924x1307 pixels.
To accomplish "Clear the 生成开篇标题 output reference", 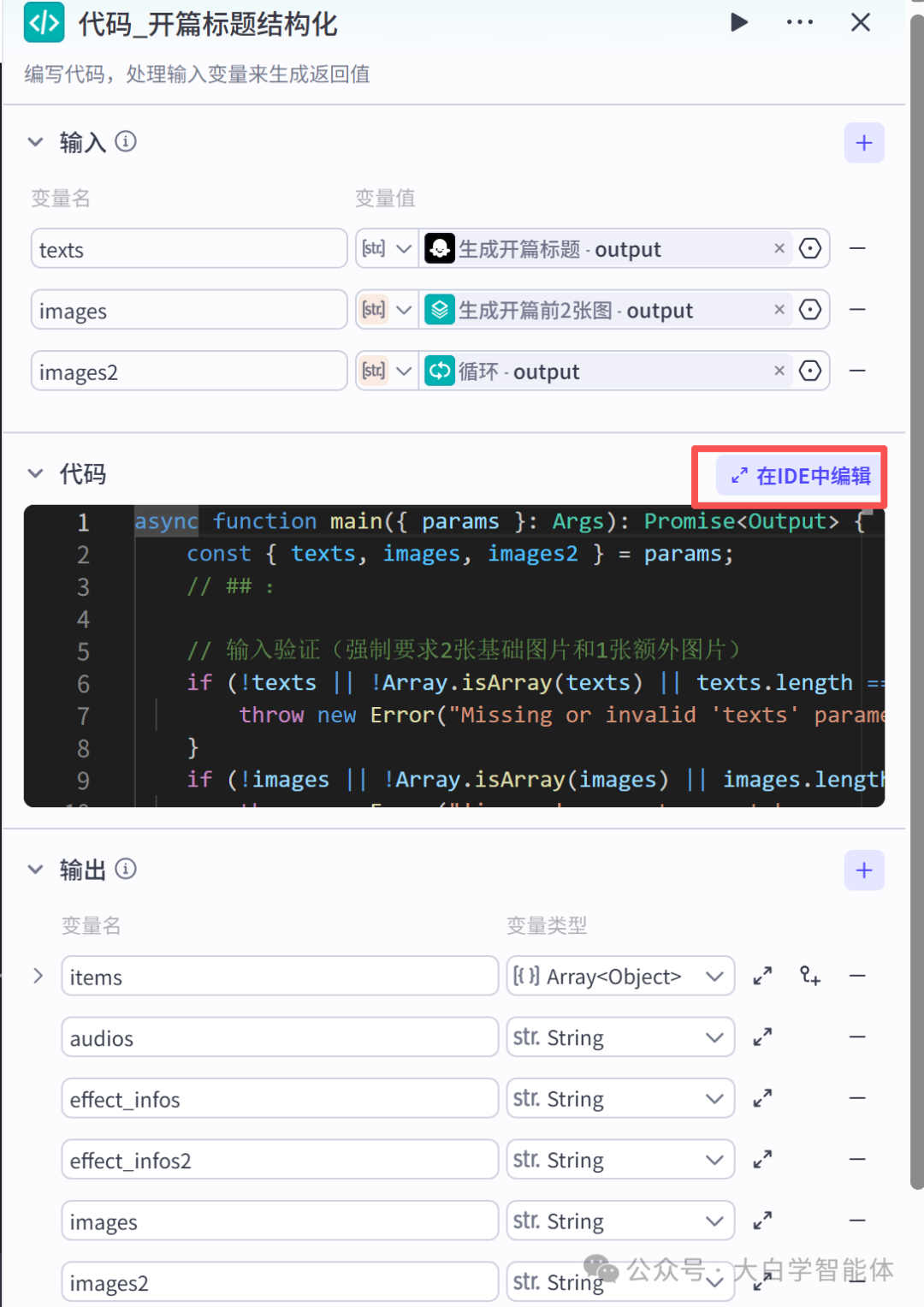I will 779,248.
